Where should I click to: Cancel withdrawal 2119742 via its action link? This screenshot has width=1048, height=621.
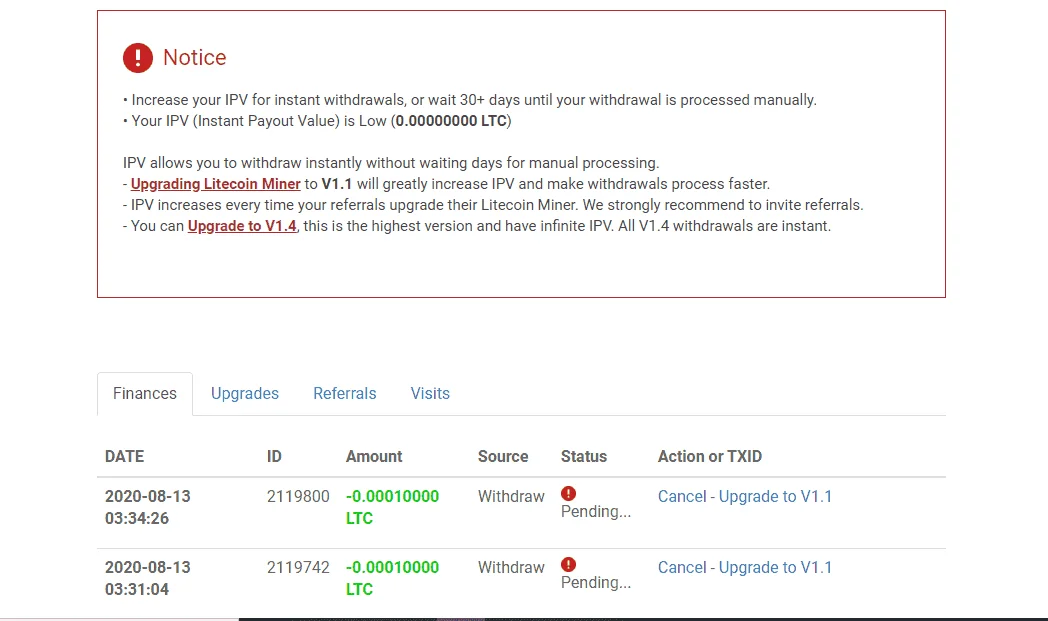pos(745,568)
